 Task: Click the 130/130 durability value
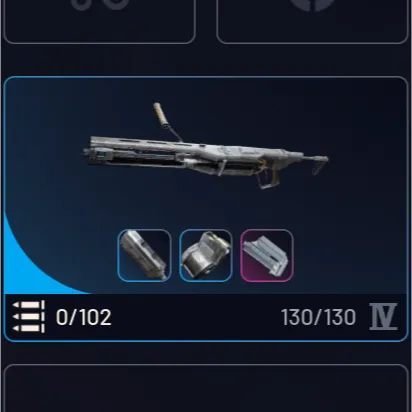[x=319, y=317]
